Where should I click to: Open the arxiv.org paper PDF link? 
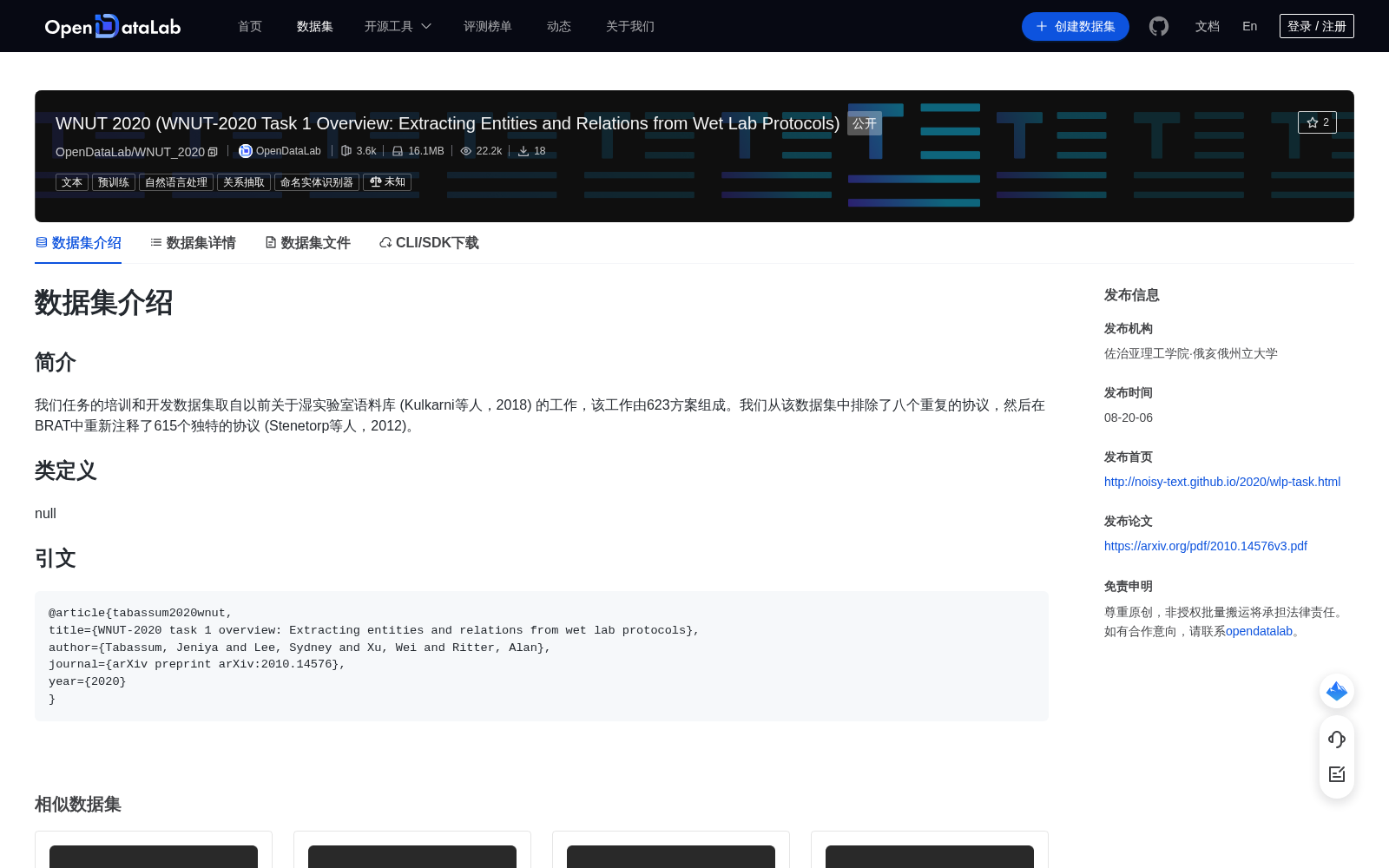(1206, 546)
